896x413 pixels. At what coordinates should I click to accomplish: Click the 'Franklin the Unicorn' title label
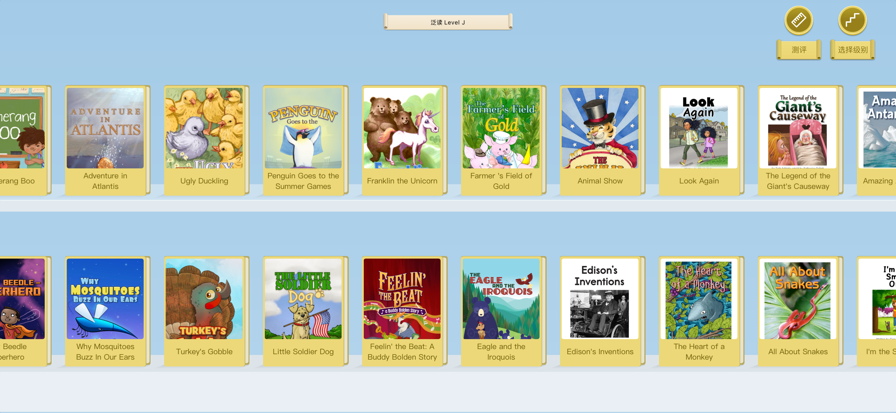pos(402,181)
